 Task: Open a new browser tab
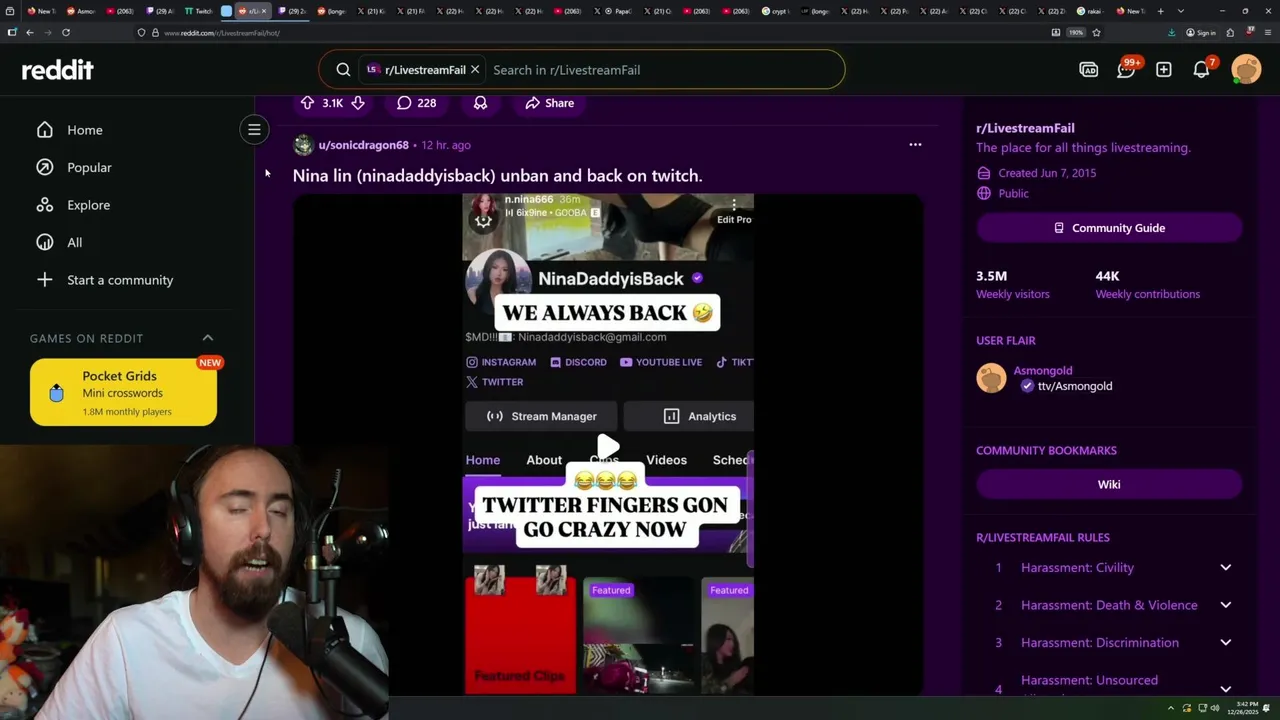1160,11
